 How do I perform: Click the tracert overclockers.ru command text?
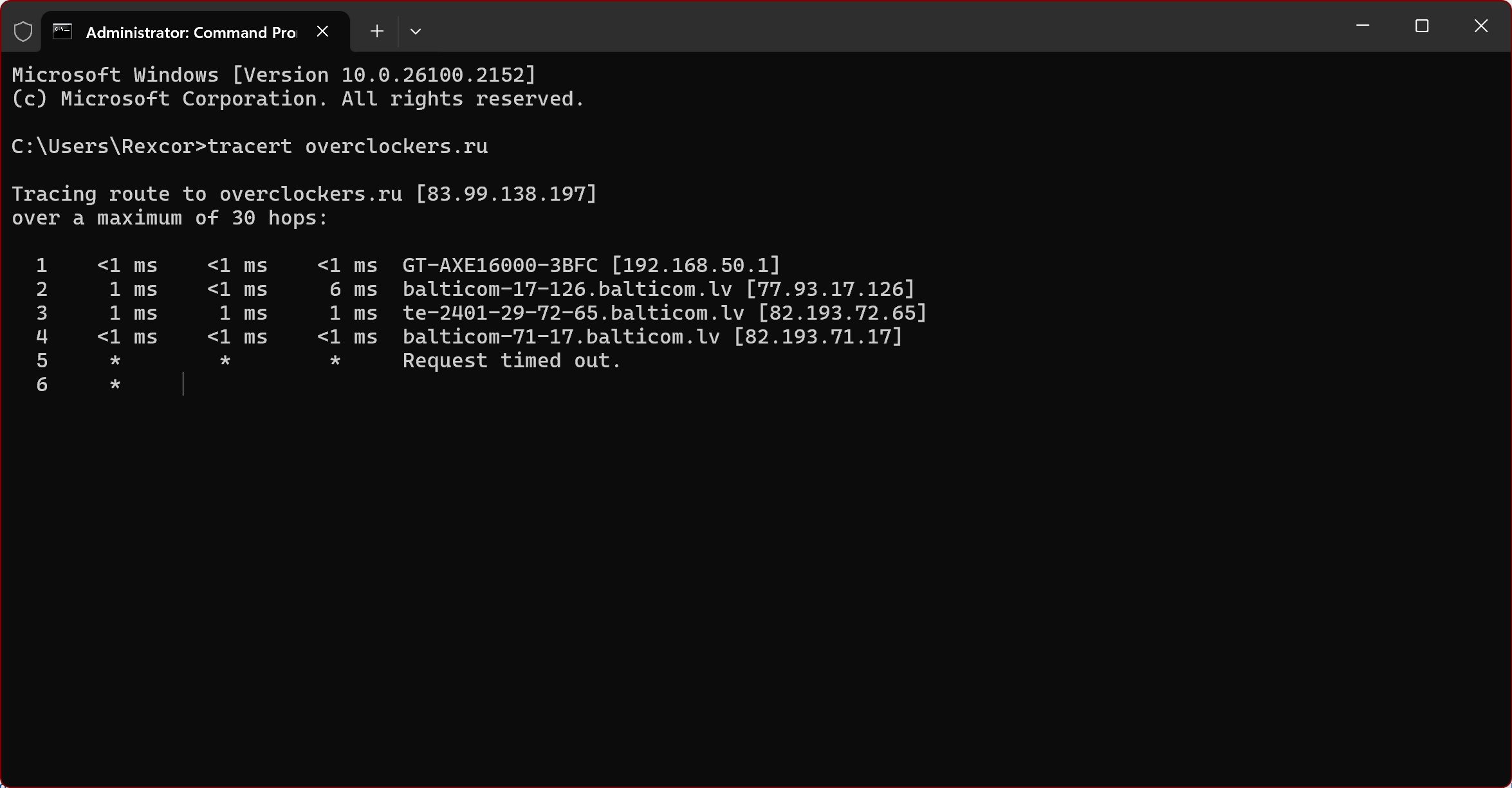point(347,147)
